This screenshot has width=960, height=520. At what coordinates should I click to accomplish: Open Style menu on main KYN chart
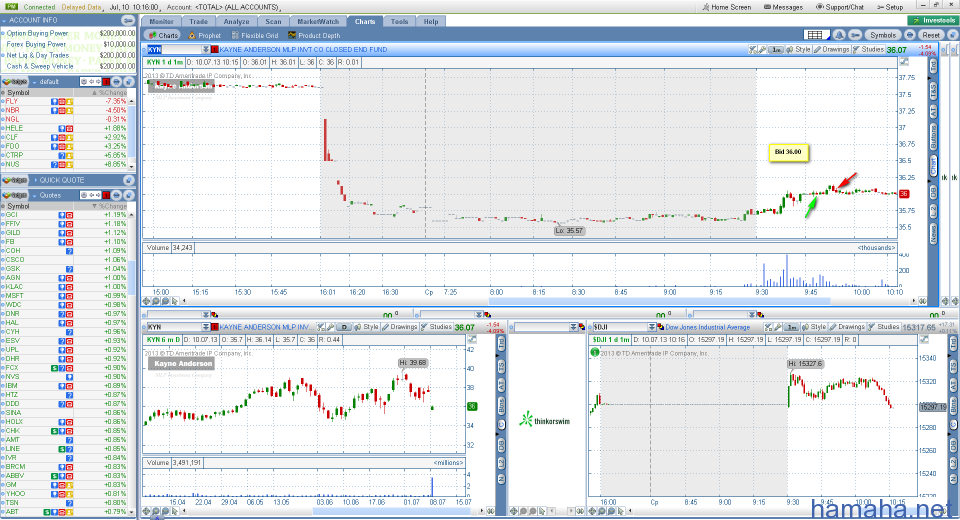coord(799,50)
